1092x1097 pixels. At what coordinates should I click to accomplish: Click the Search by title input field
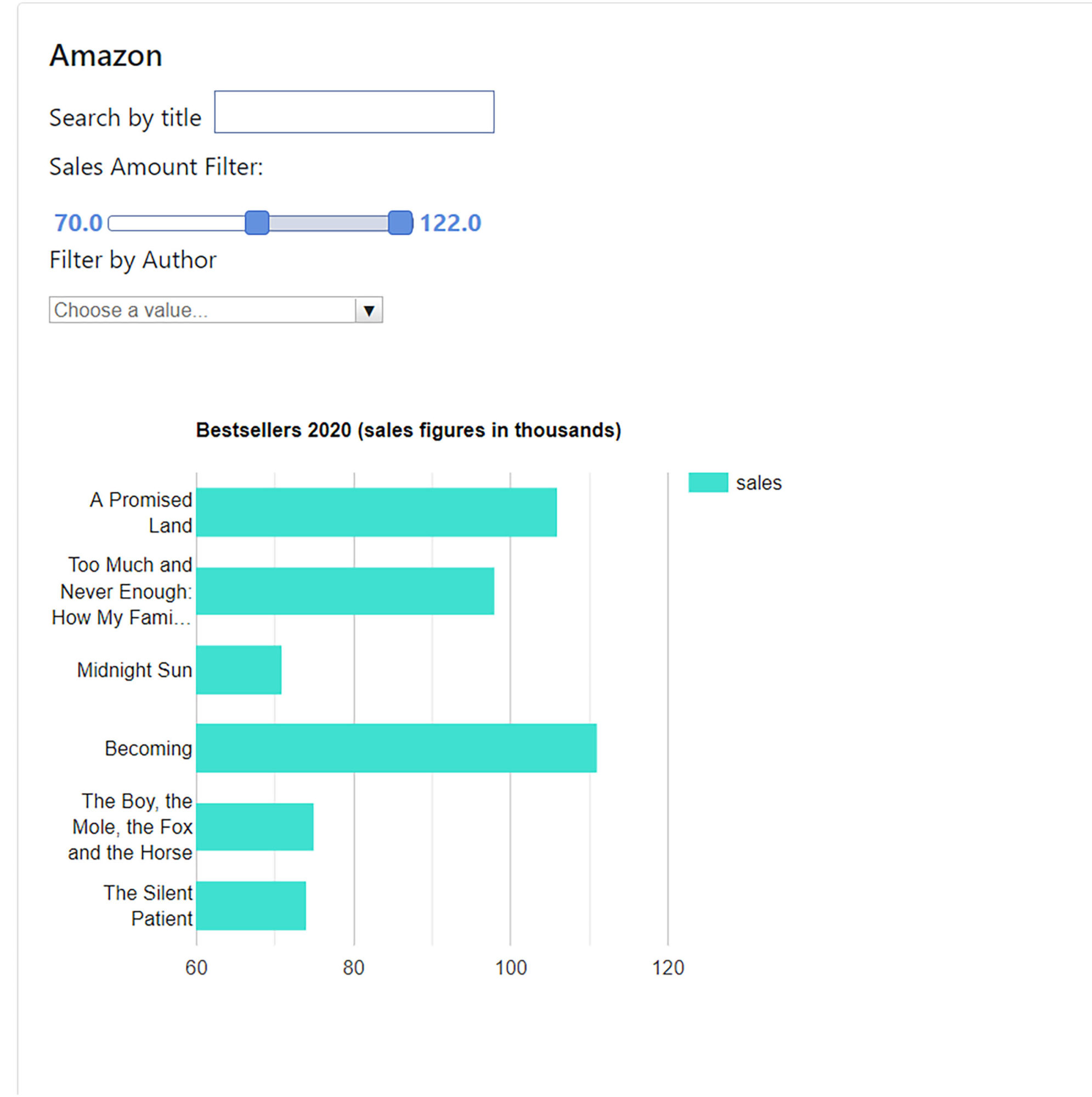click(x=354, y=112)
